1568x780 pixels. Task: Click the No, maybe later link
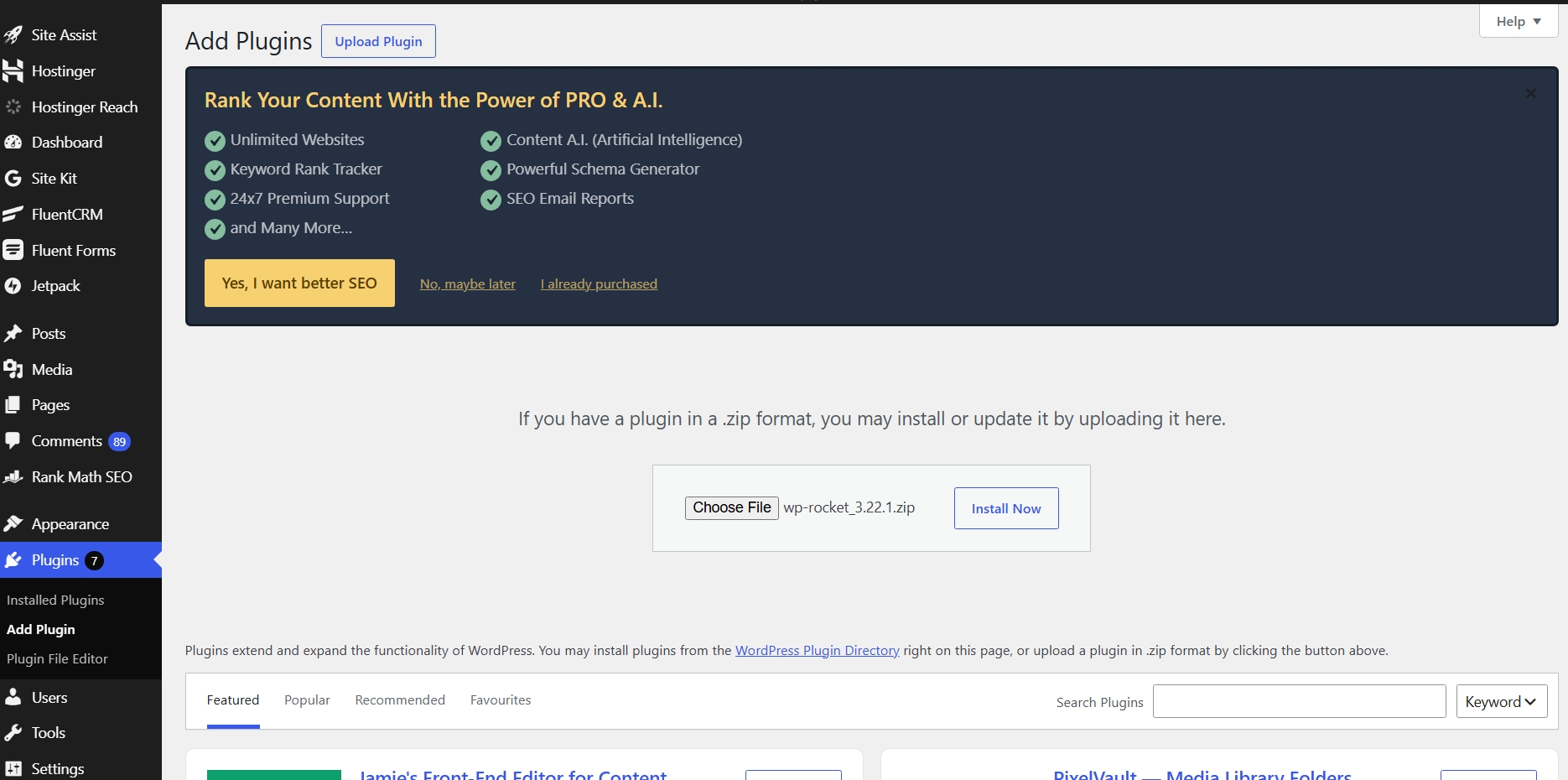468,284
